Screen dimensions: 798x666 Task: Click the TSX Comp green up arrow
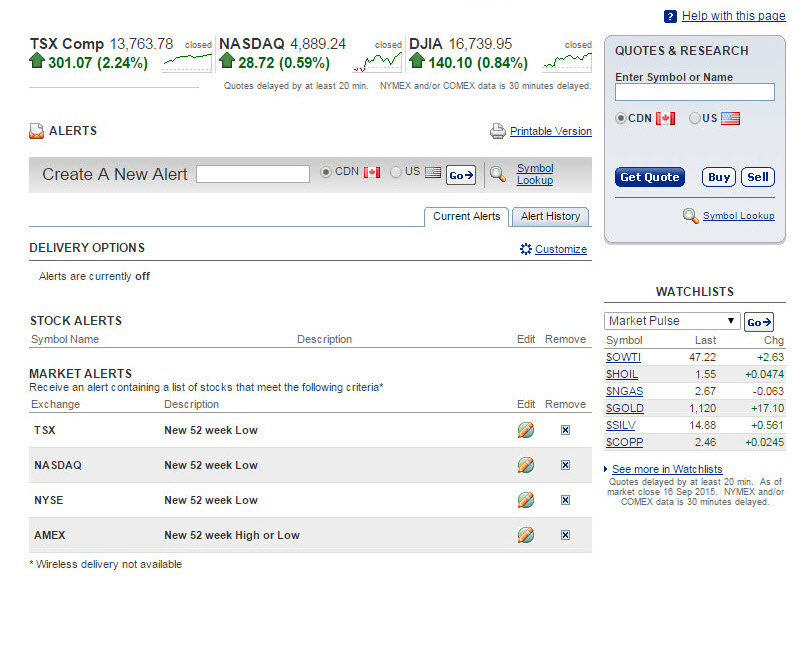pyautogui.click(x=37, y=61)
